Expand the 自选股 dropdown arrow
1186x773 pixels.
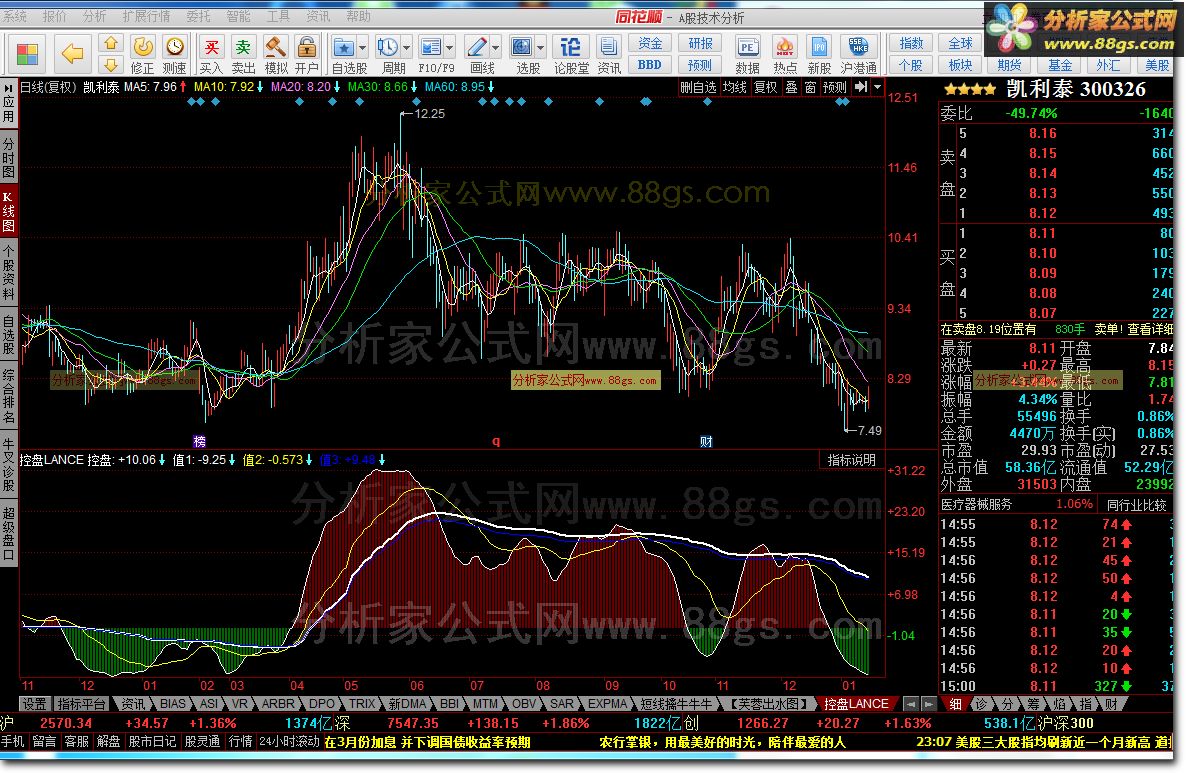(362, 48)
